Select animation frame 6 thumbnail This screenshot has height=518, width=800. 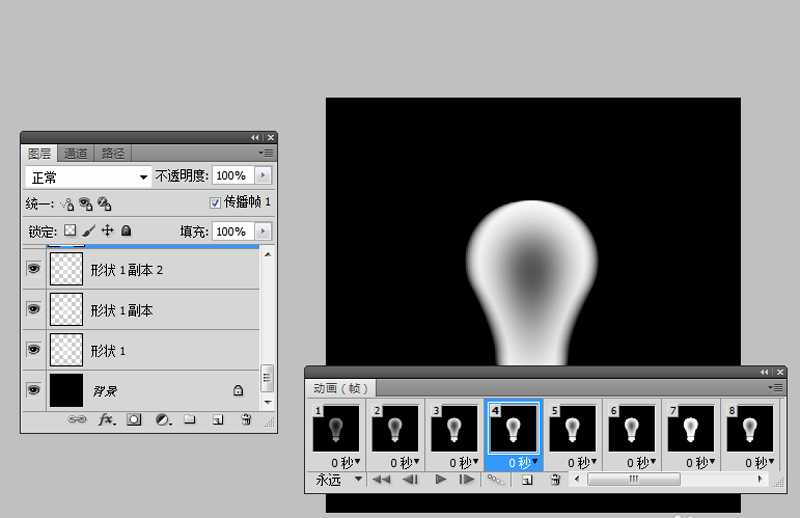point(632,430)
